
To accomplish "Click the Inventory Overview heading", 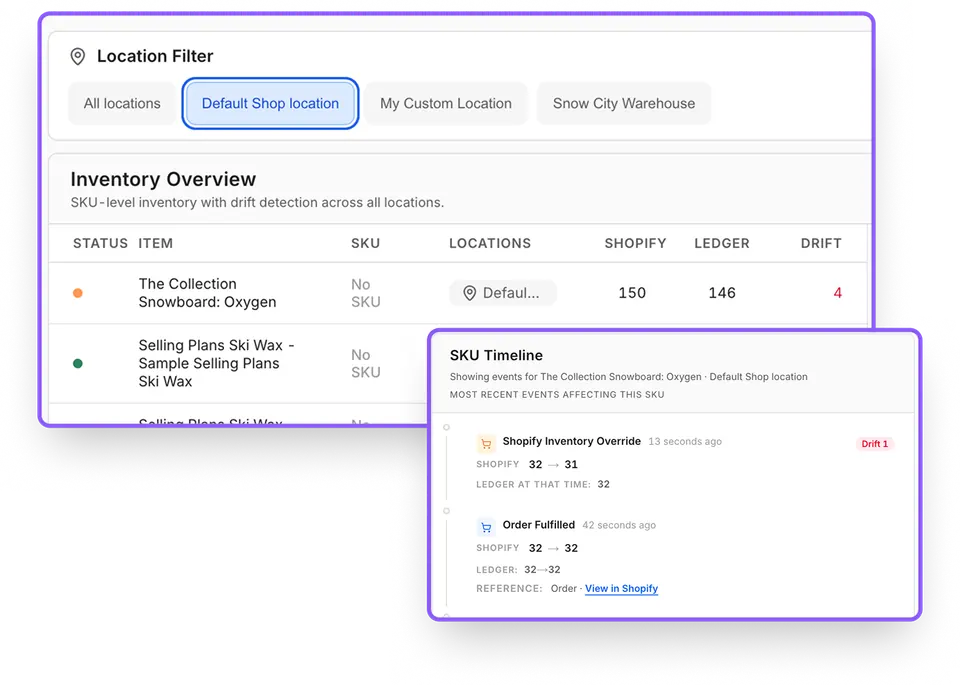I will pos(163,179).
